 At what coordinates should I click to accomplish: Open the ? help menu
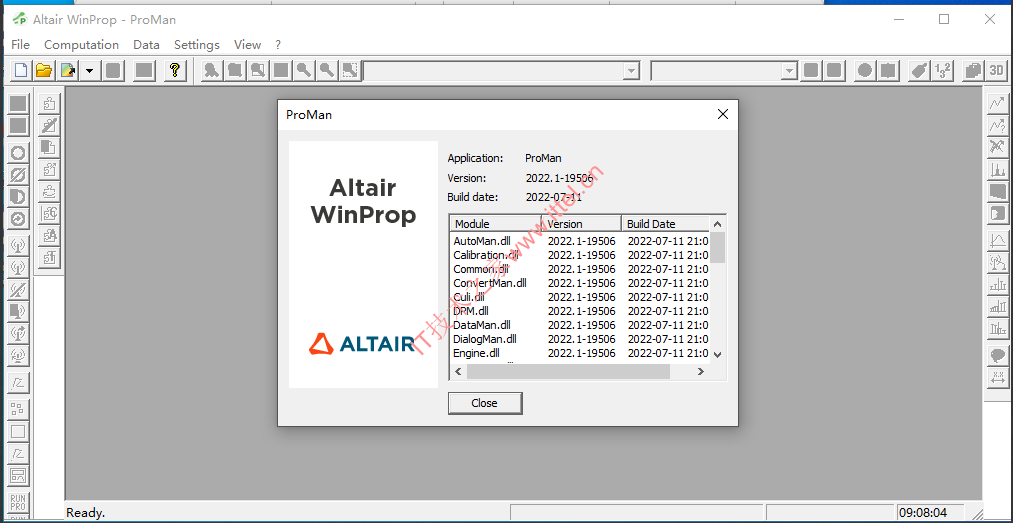pos(278,45)
